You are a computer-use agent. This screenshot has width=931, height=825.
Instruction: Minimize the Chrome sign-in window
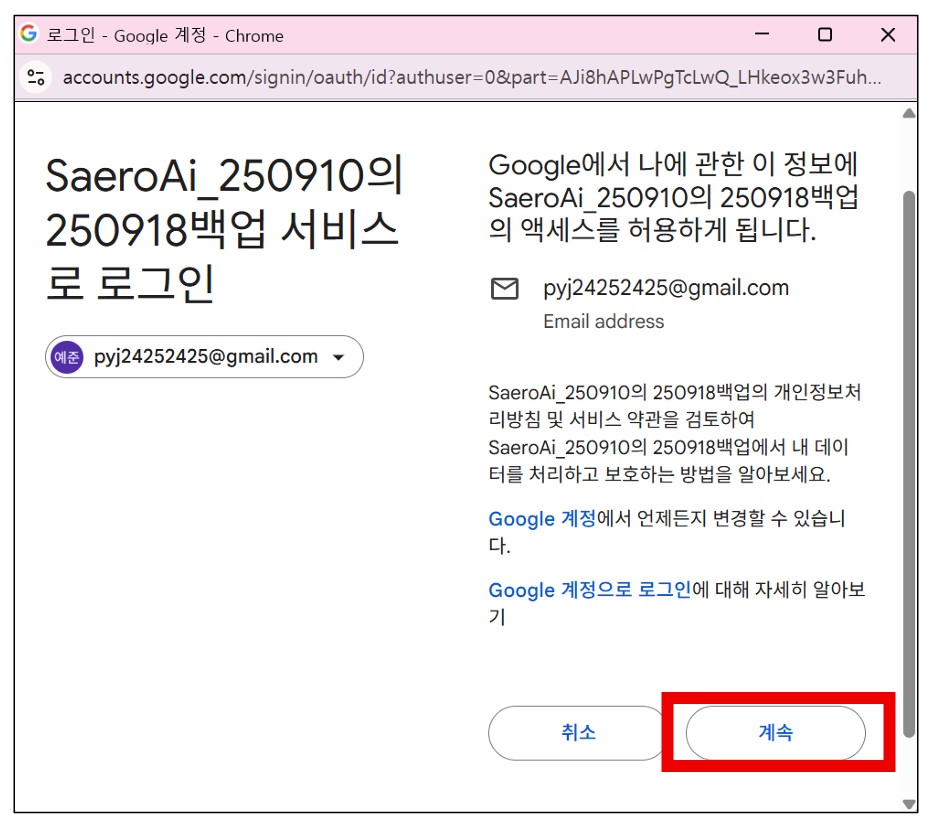coord(762,35)
